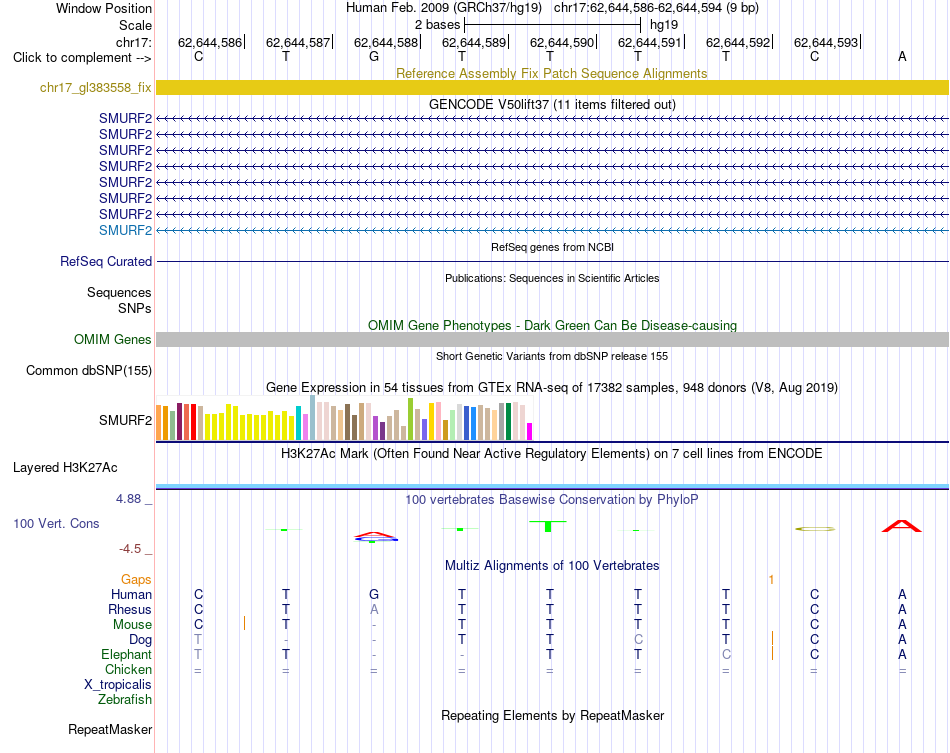Viewport: 950px width, 753px height.
Task: Click the G base in the complement row
Action: pyautogui.click(x=374, y=56)
